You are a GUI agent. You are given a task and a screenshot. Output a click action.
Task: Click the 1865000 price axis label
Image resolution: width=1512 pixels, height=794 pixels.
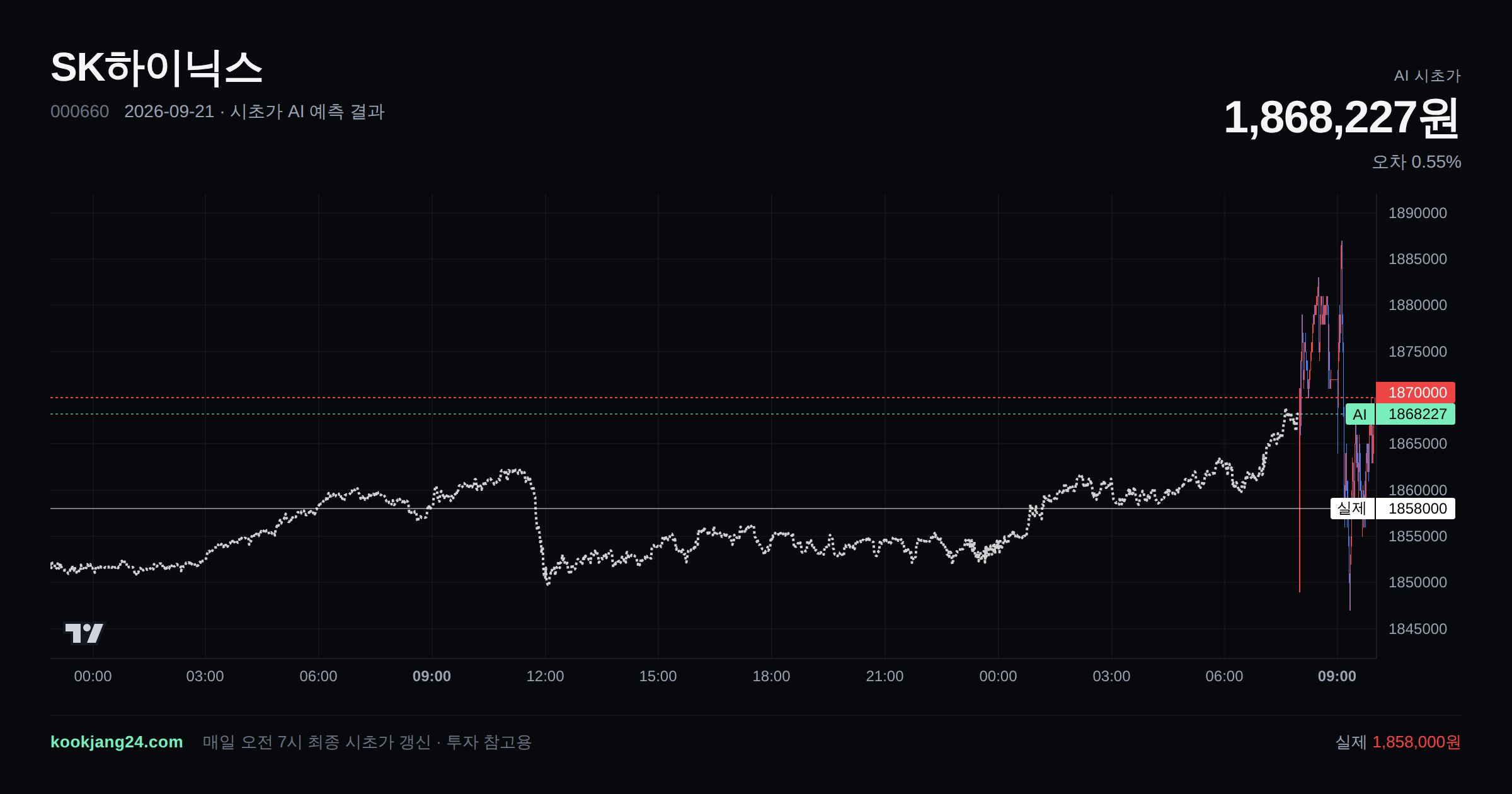(1417, 444)
